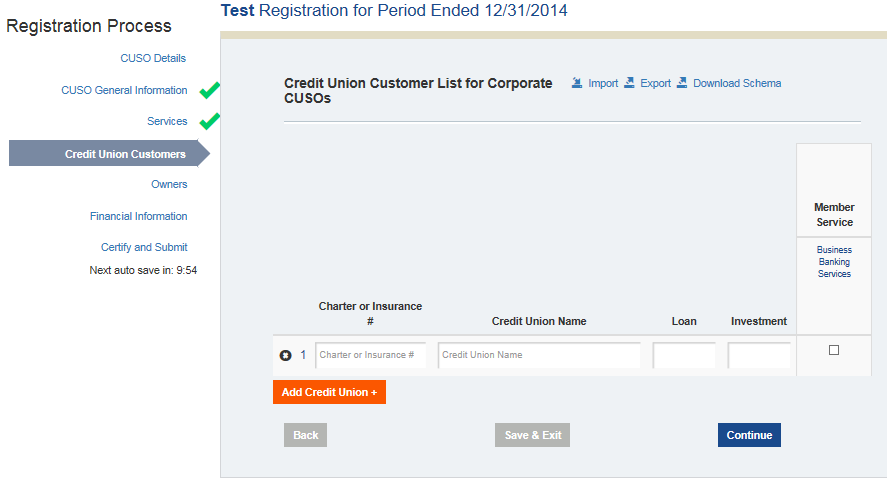Click the Save & Exit button
The image size is (887, 482).
[x=532, y=435]
